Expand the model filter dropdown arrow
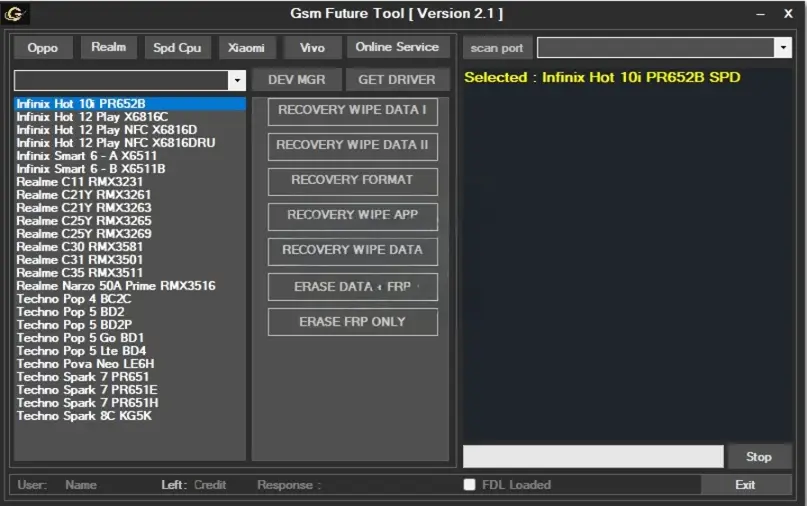This screenshot has width=807, height=506. coord(237,80)
